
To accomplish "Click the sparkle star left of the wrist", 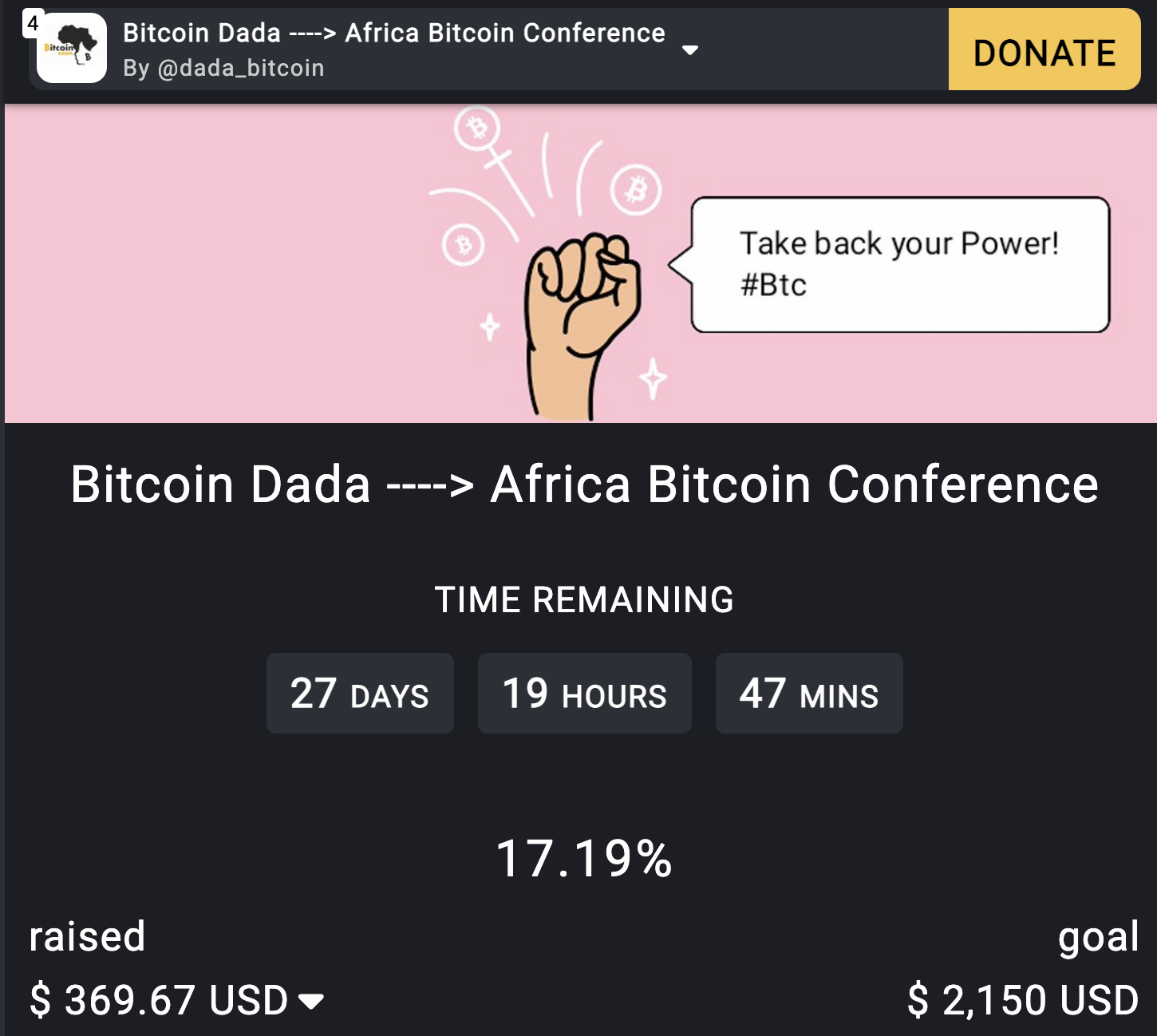I will pos(490,326).
